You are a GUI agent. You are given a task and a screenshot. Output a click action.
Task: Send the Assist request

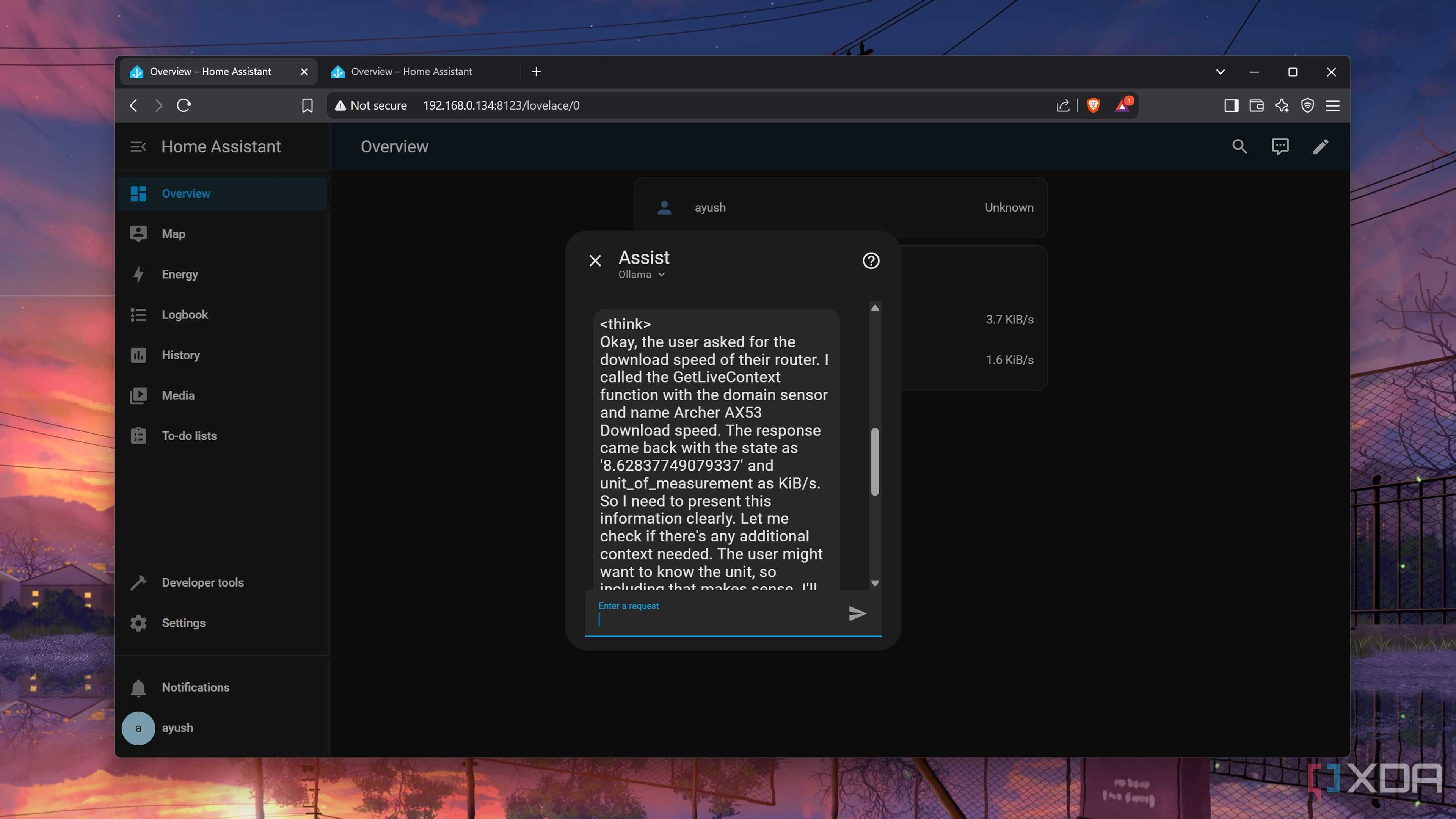pyautogui.click(x=857, y=613)
